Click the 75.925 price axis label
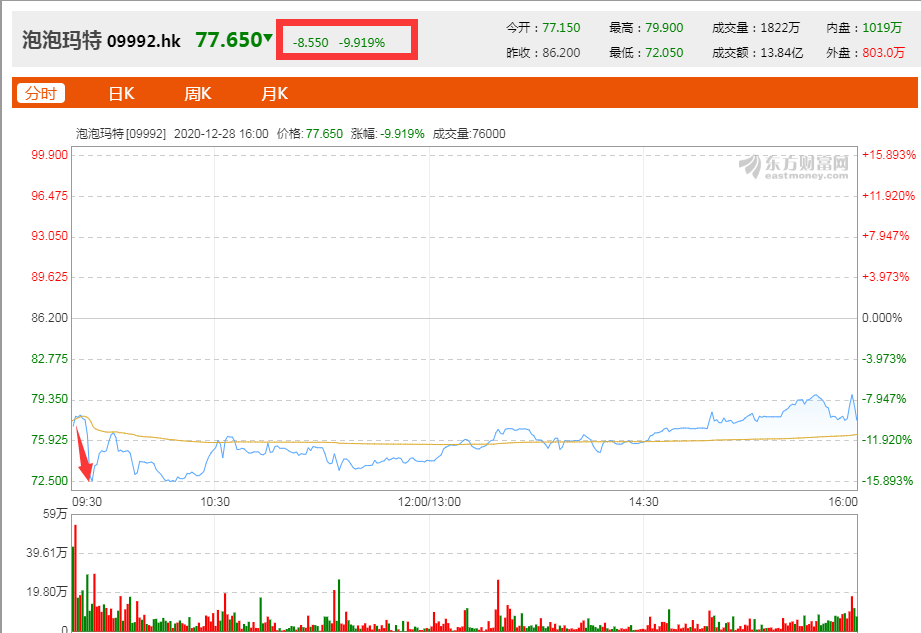This screenshot has height=633, width=921. (49, 440)
